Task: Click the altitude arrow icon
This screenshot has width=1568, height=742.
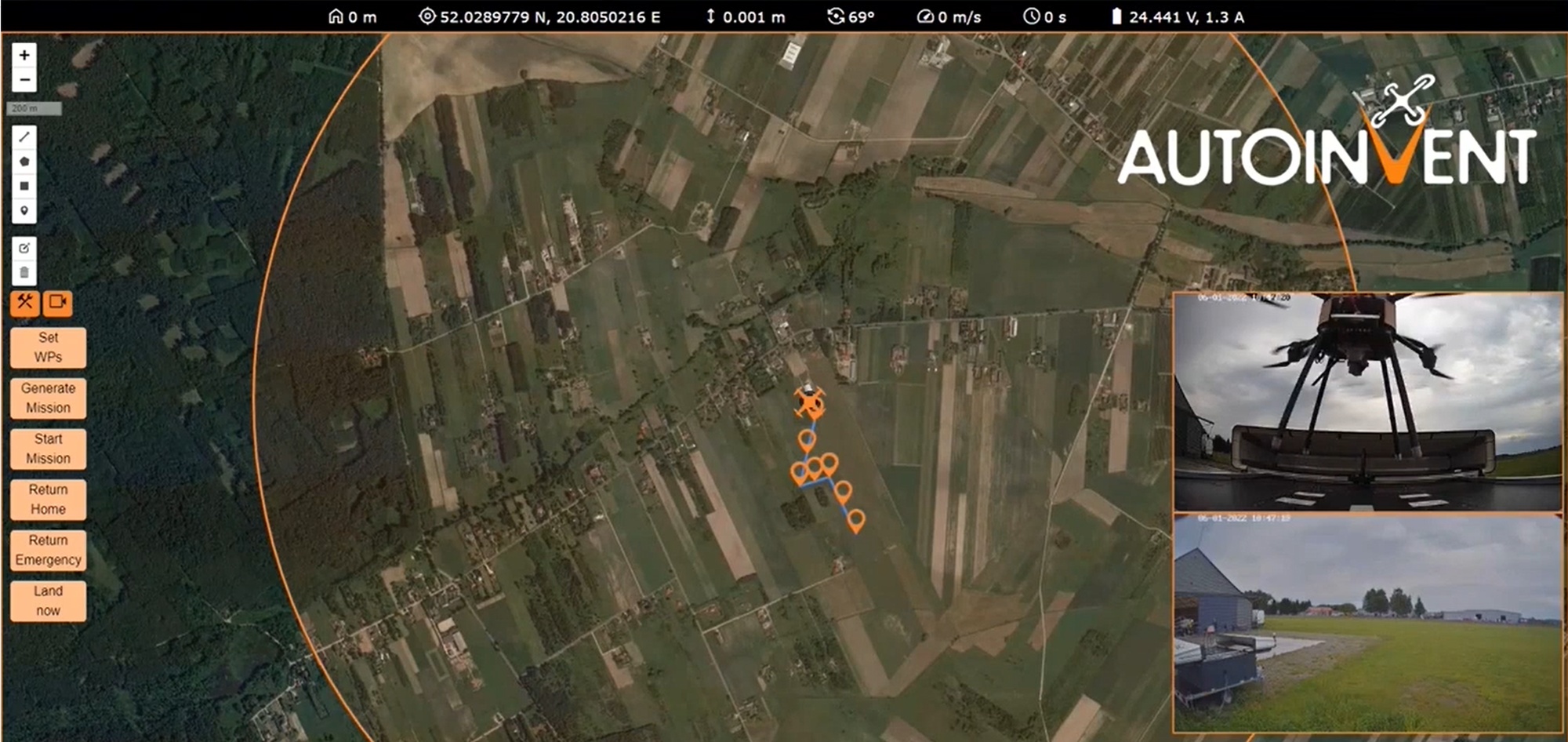Action: 710,16
